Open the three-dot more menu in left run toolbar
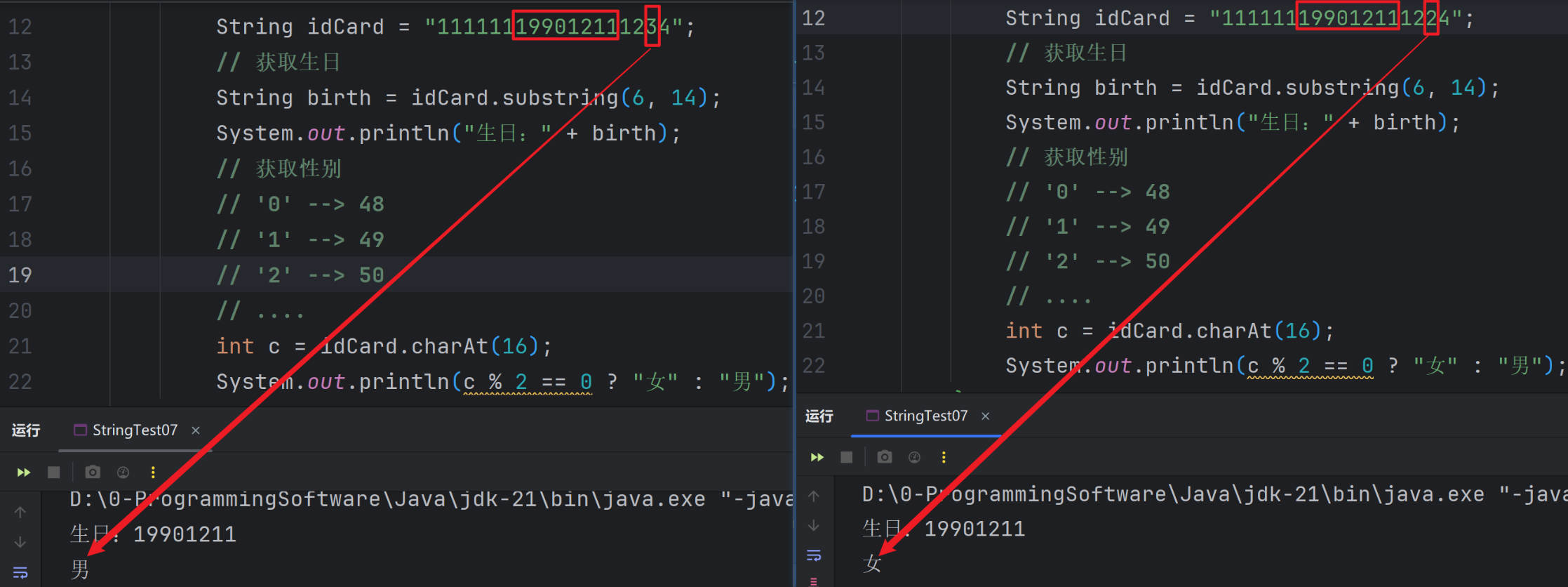The width and height of the screenshot is (1568, 587). click(x=153, y=473)
